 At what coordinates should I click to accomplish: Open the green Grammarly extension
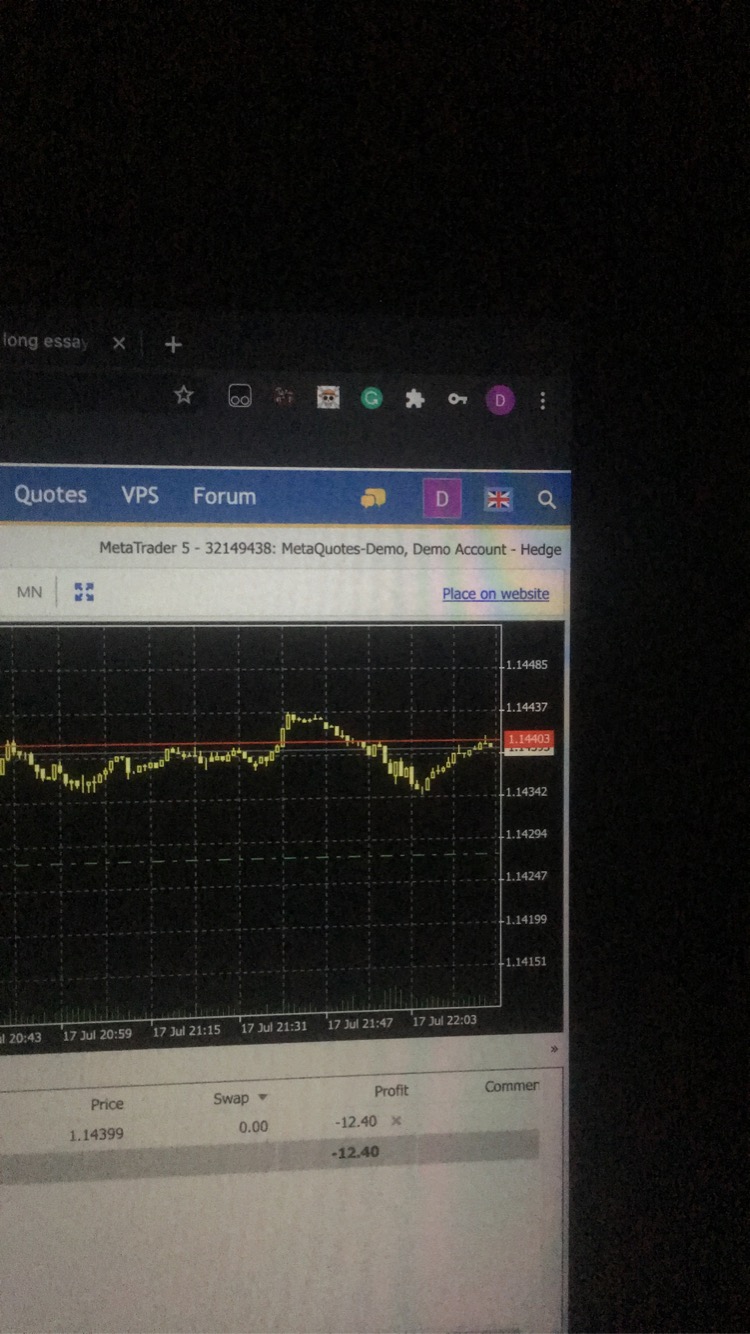(372, 398)
